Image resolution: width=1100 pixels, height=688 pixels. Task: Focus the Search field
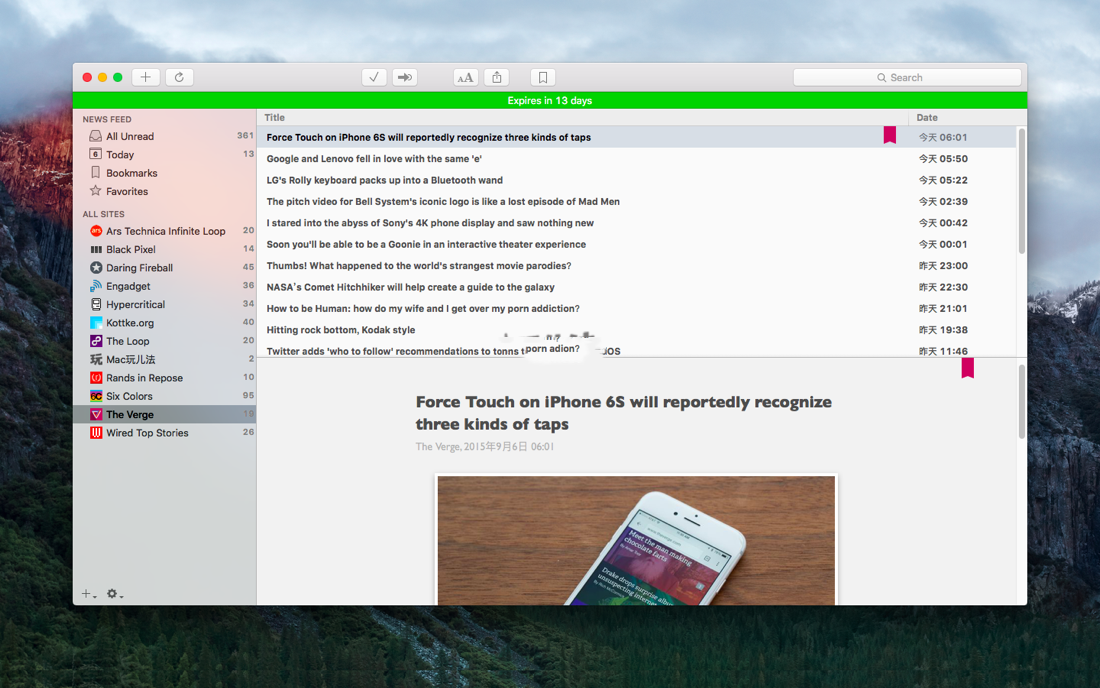click(x=906, y=77)
